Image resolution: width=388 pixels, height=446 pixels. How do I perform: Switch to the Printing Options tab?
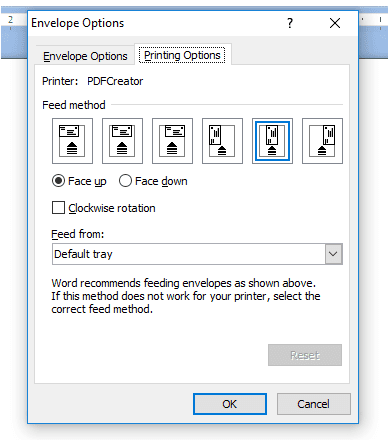pyautogui.click(x=182, y=55)
